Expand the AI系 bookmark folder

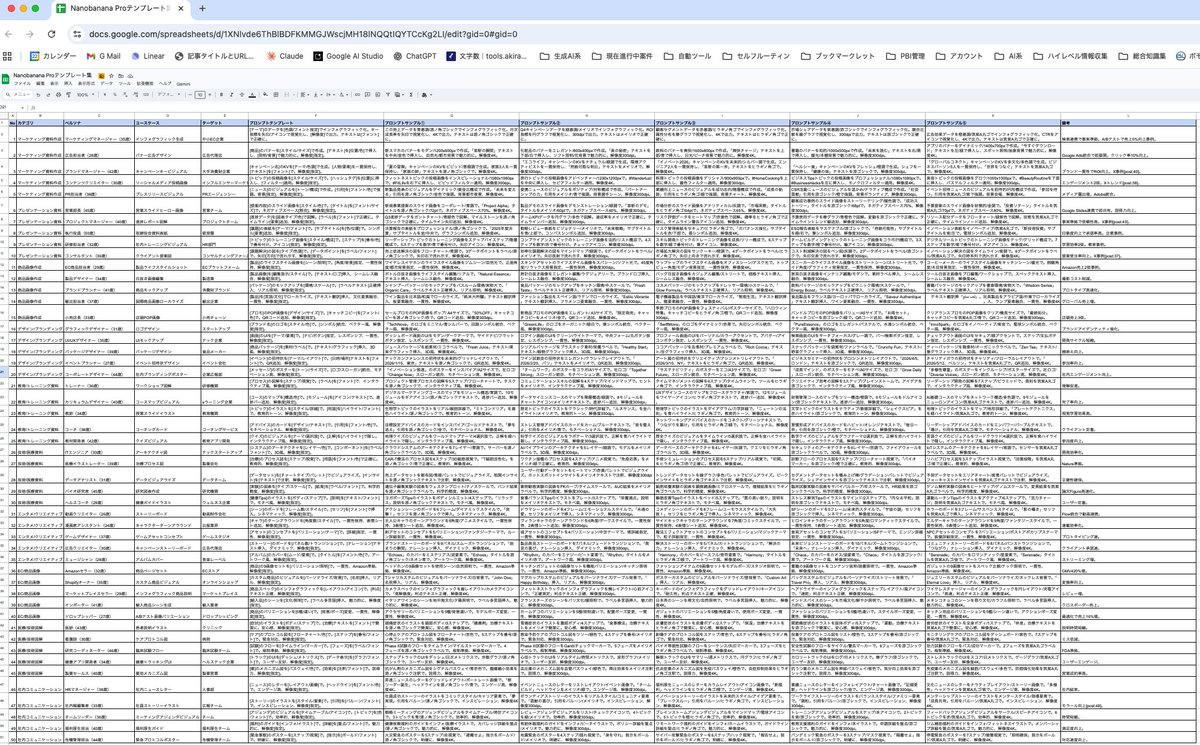pos(1007,56)
